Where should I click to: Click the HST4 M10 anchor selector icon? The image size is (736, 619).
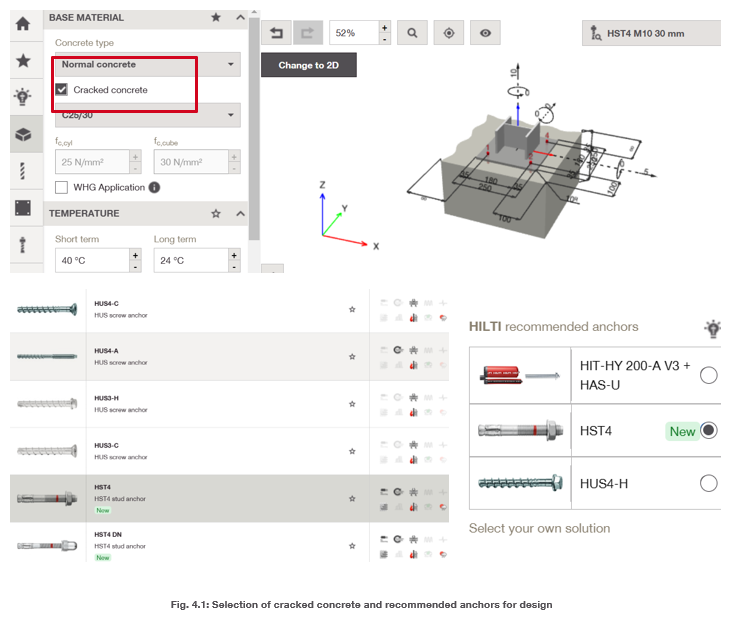click(x=596, y=33)
